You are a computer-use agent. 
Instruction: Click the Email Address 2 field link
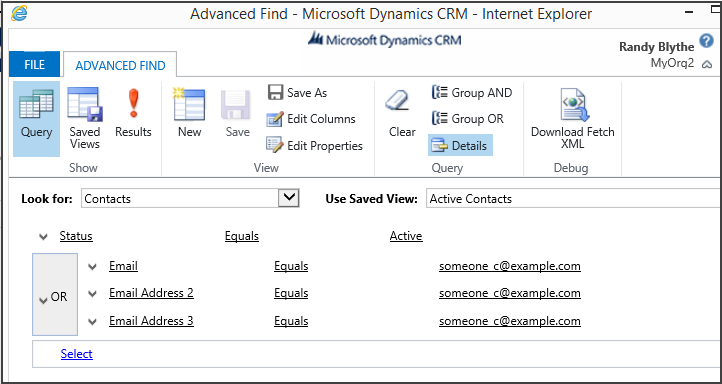[151, 293]
